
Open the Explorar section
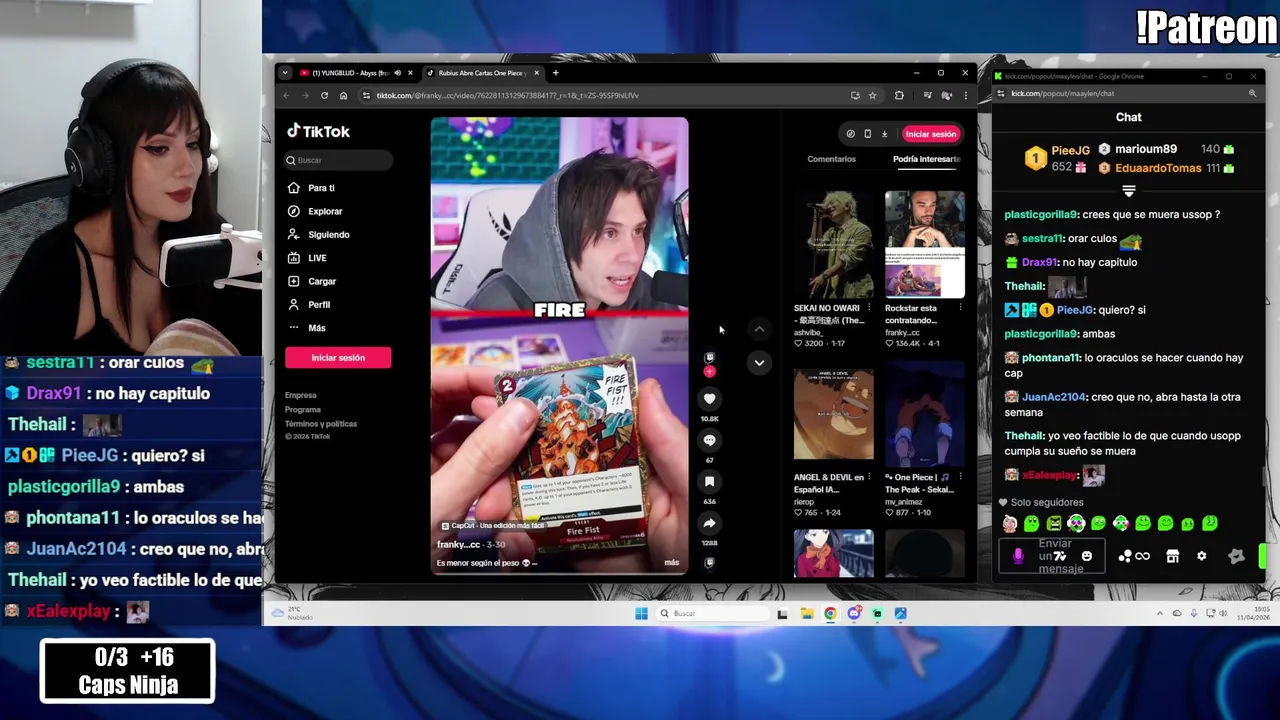click(x=315, y=211)
